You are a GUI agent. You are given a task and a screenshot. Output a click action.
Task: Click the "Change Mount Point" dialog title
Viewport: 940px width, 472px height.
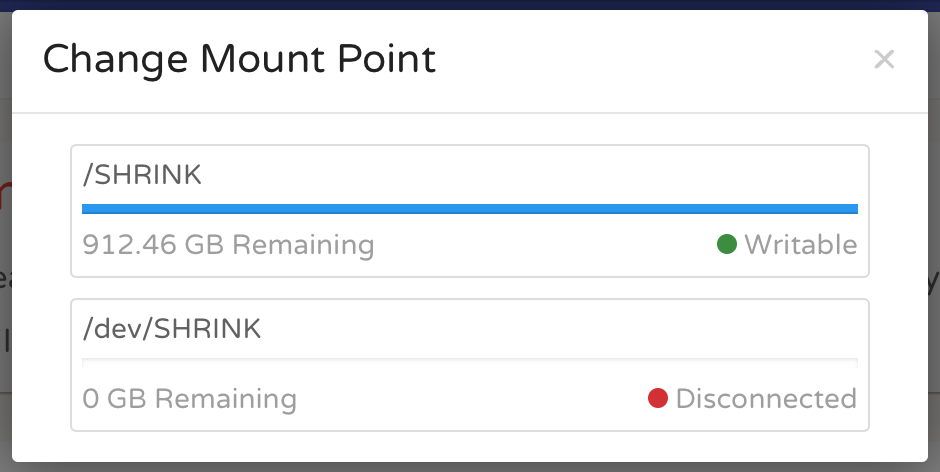click(x=239, y=60)
